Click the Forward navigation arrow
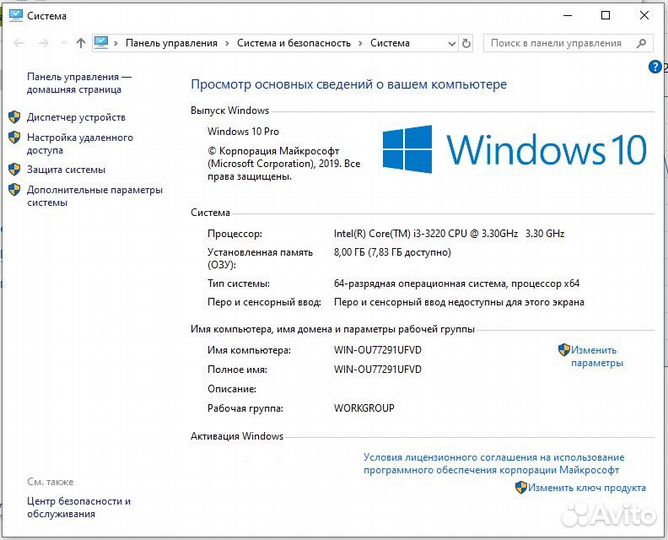The image size is (668, 540). tap(43, 43)
